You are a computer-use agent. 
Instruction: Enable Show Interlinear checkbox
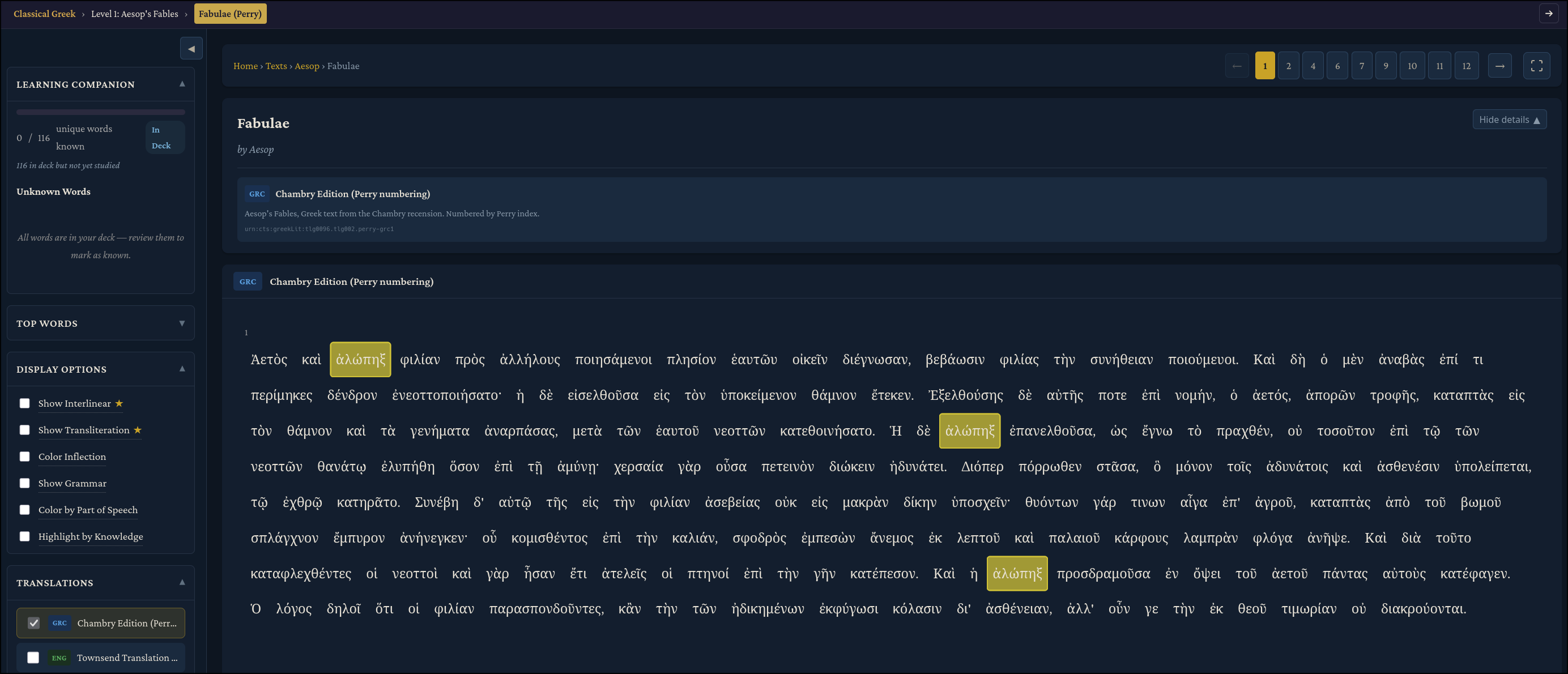tap(25, 403)
